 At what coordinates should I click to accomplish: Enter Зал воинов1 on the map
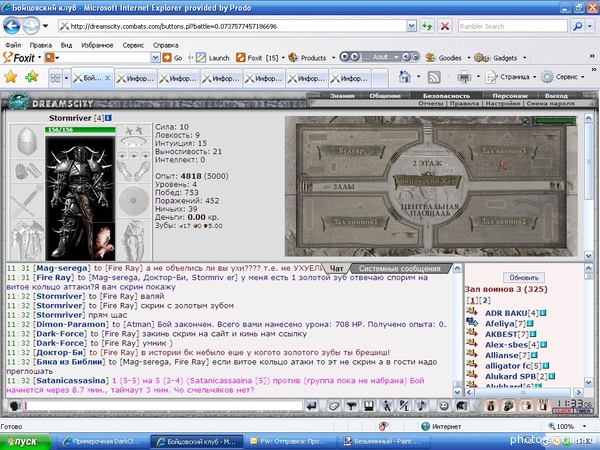[355, 222]
